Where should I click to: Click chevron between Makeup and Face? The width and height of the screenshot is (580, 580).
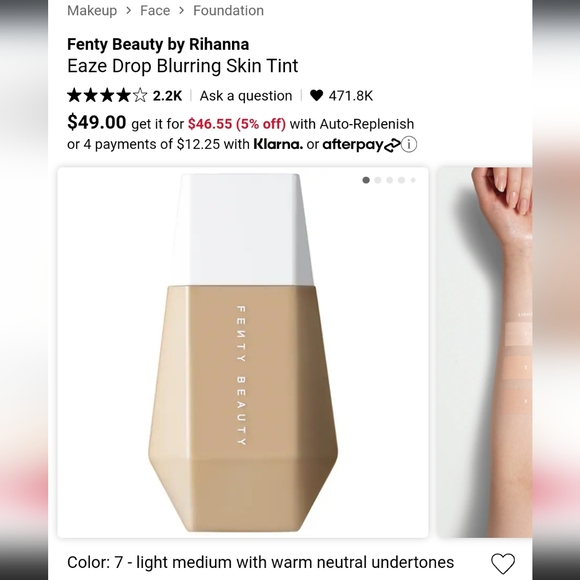point(128,10)
